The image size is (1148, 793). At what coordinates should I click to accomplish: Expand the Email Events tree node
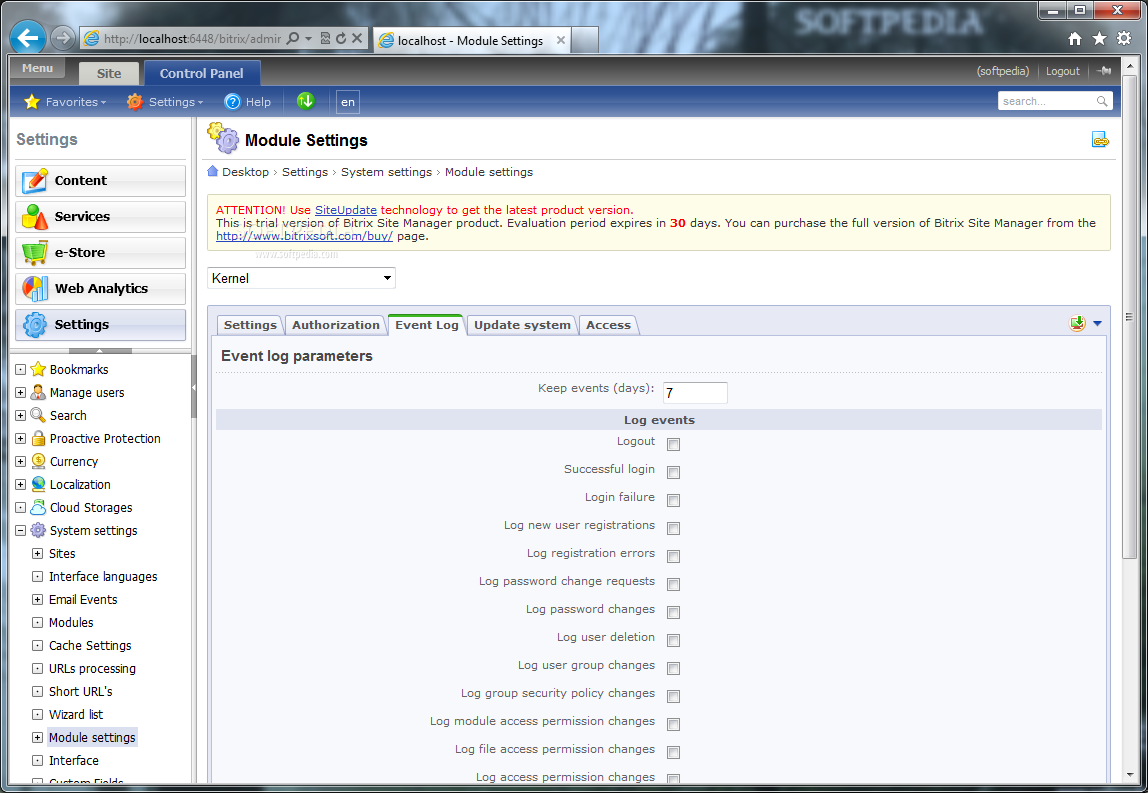coord(37,599)
